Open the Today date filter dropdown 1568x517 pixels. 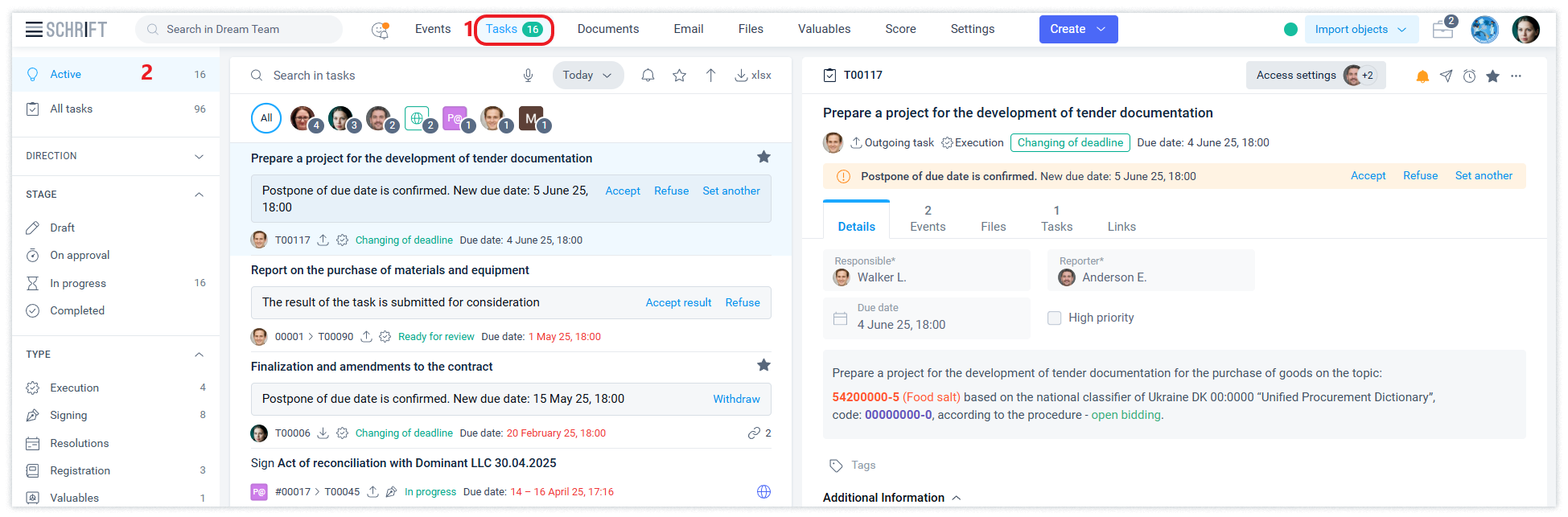587,76
